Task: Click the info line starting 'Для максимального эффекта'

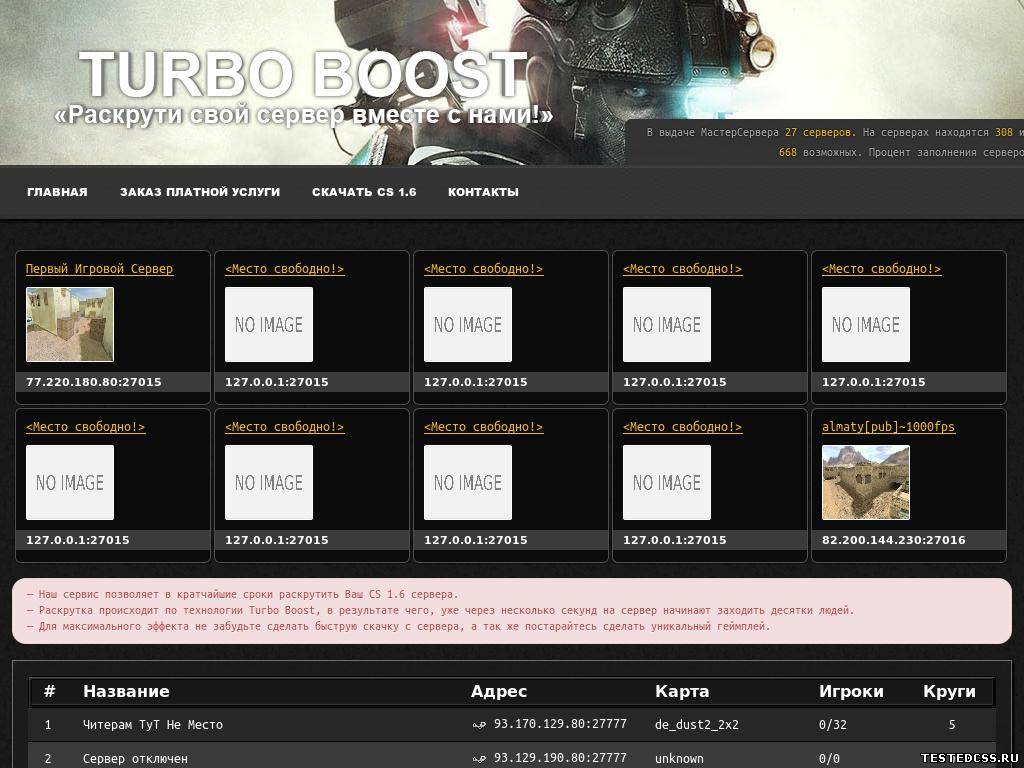Action: (398, 626)
